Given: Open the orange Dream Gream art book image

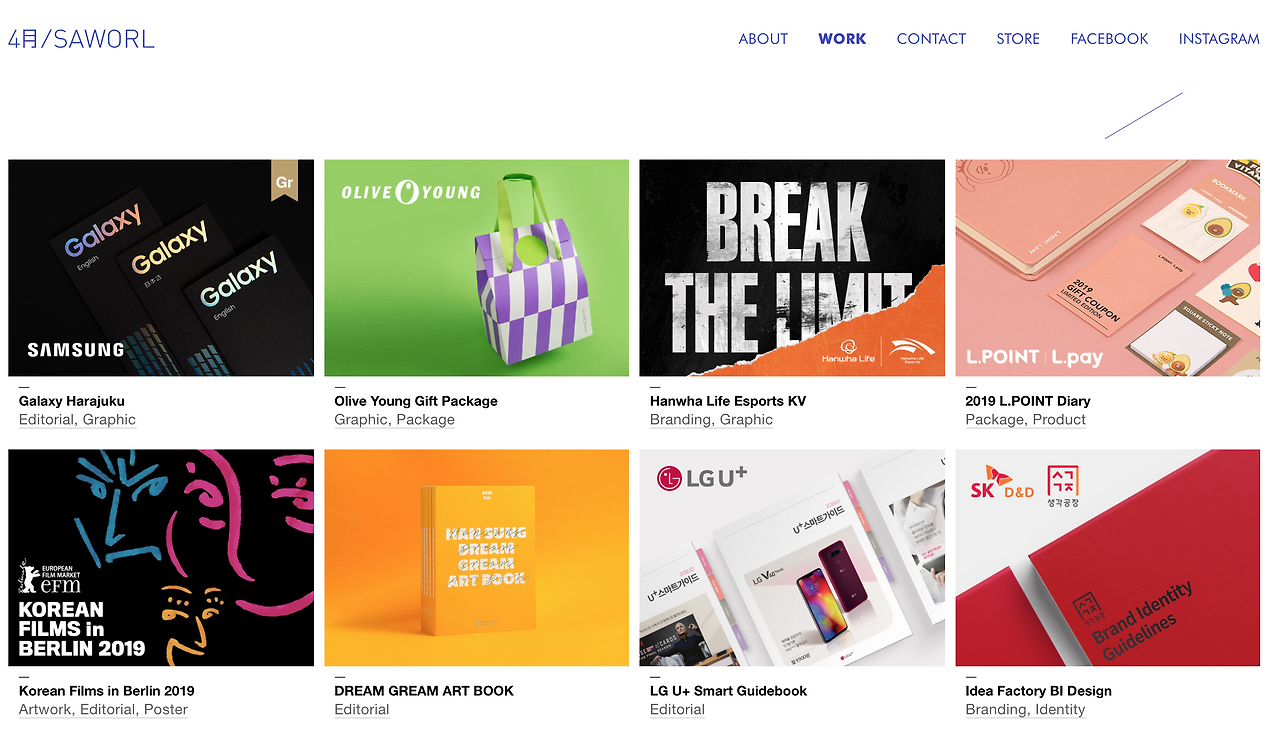Looking at the screenshot, I should [476, 558].
